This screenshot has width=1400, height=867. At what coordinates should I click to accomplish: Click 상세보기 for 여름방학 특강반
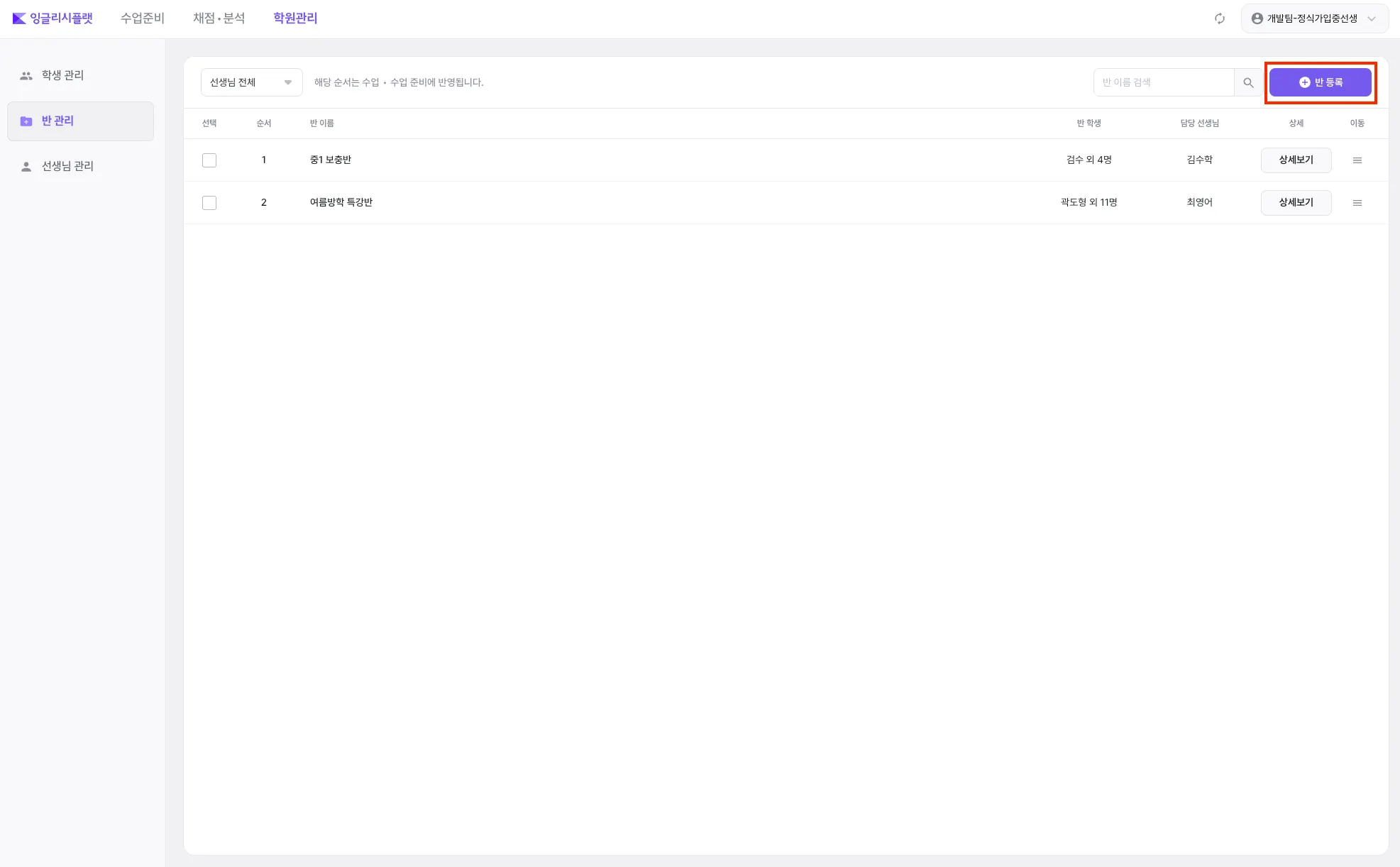coord(1296,203)
